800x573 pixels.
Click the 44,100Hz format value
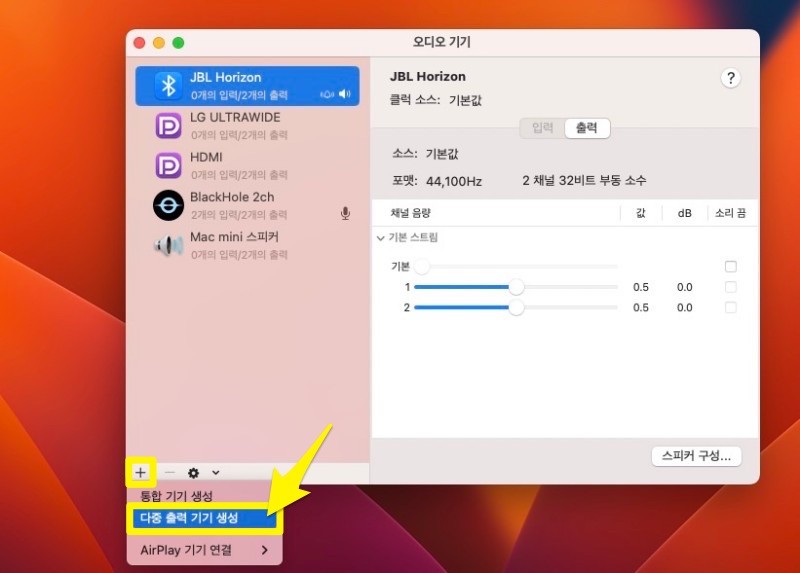[454, 181]
